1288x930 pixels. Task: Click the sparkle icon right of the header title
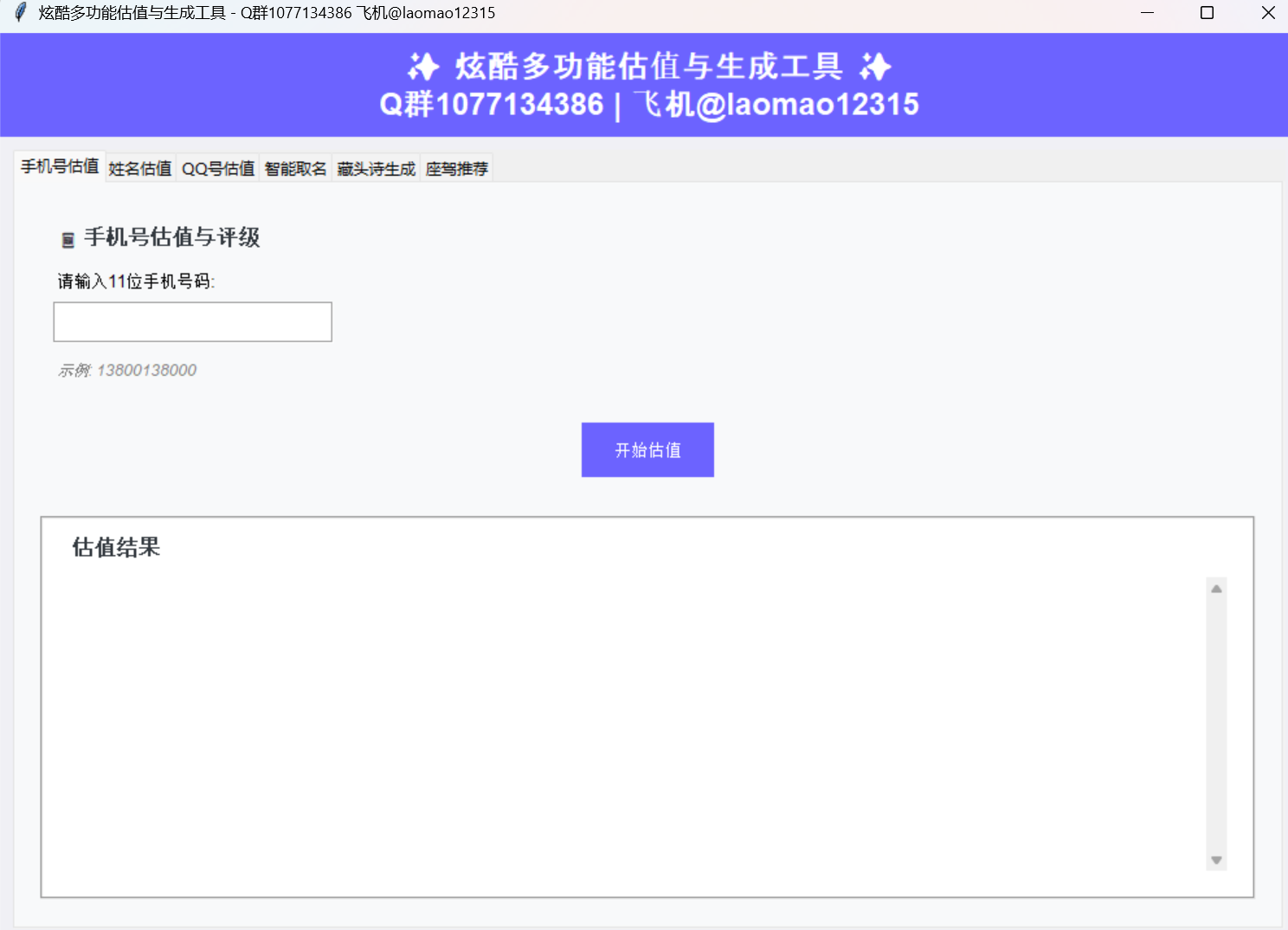(876, 67)
